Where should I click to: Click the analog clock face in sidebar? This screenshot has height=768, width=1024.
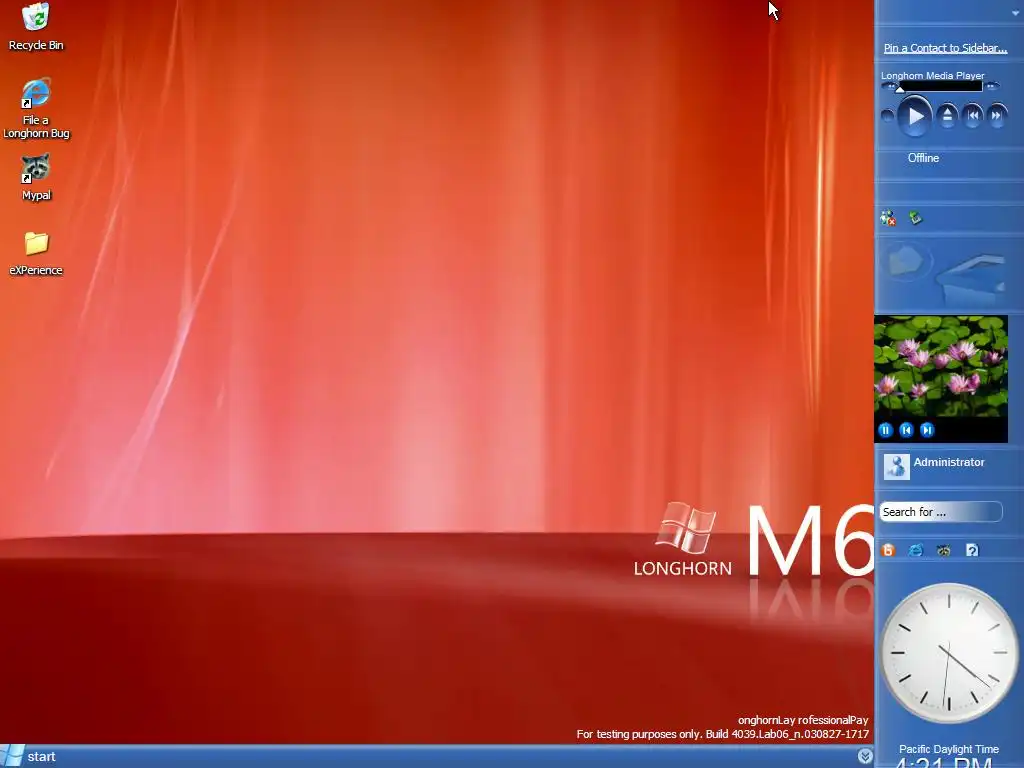pos(948,652)
